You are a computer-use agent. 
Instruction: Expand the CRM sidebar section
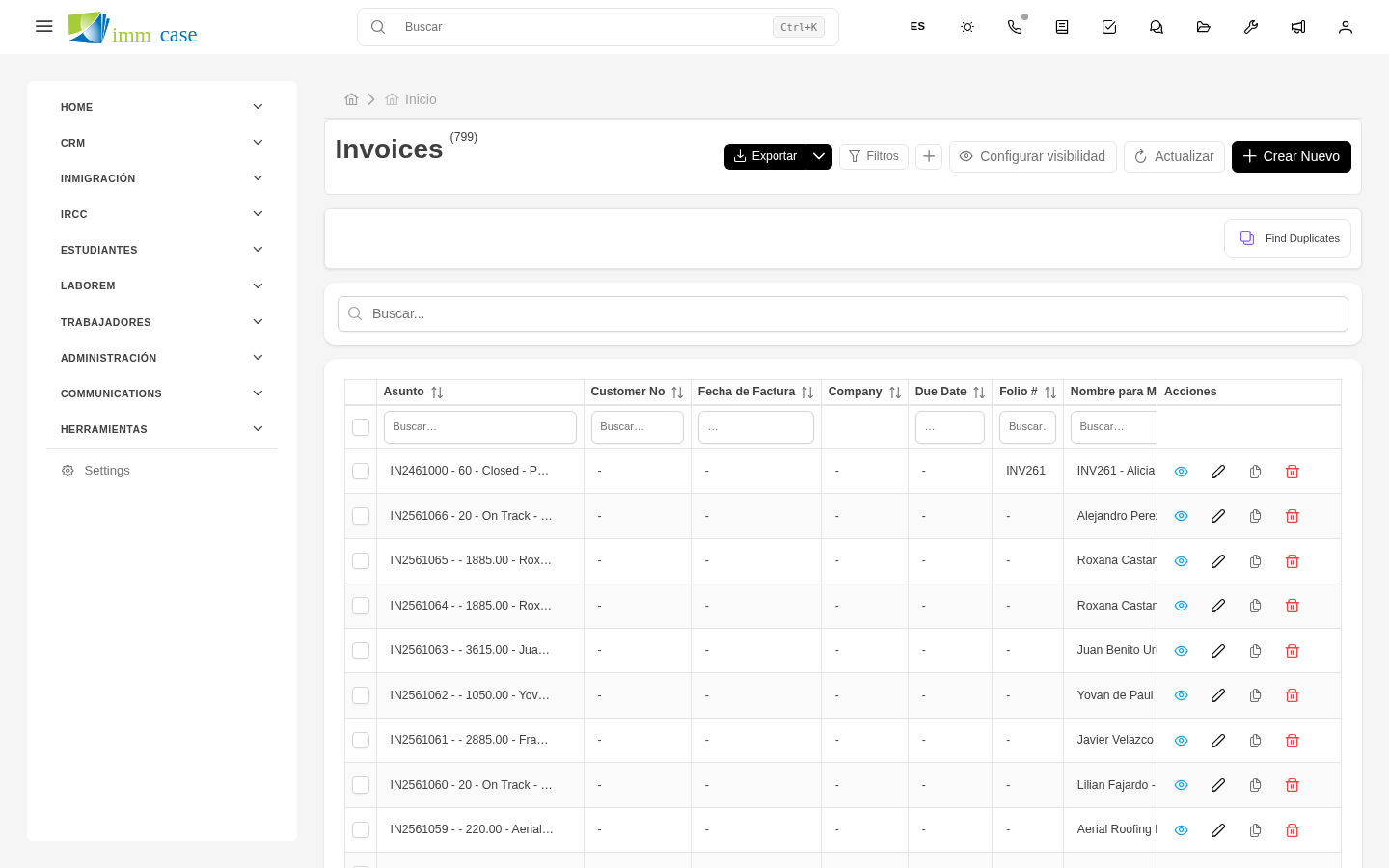(x=162, y=143)
